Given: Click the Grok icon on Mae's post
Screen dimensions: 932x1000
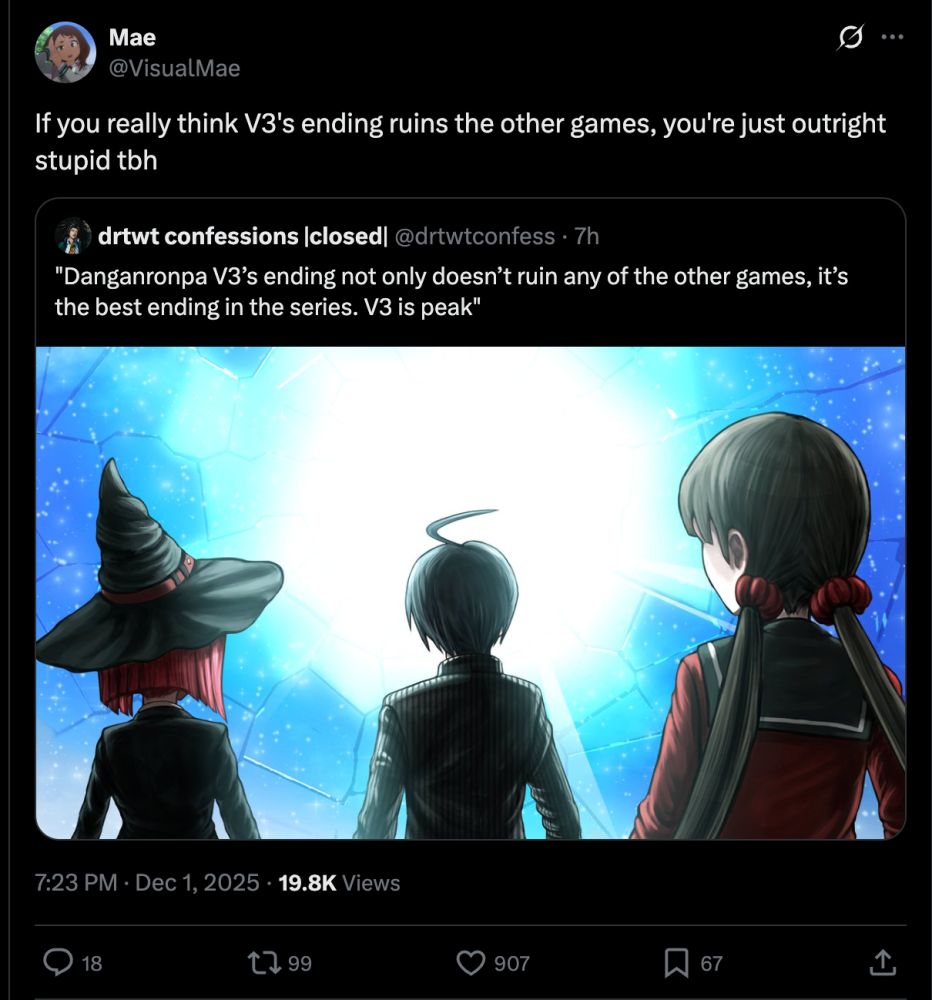Looking at the screenshot, I should click(x=851, y=38).
